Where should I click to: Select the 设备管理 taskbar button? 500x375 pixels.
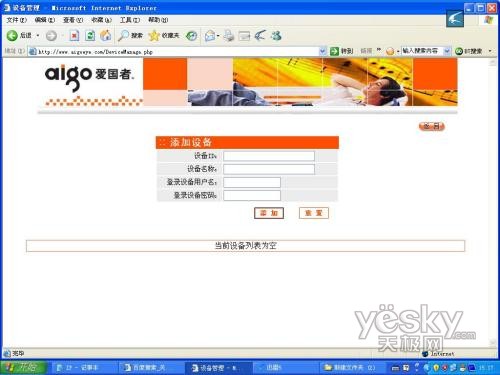pyautogui.click(x=218, y=368)
